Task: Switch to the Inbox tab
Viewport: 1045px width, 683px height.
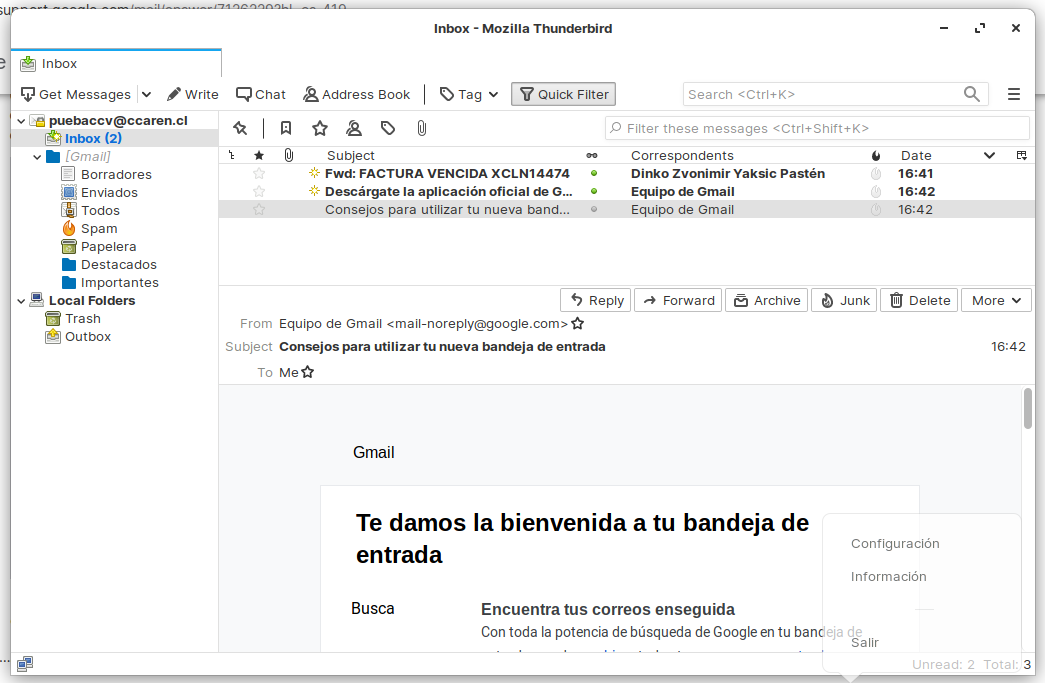Action: click(x=116, y=64)
